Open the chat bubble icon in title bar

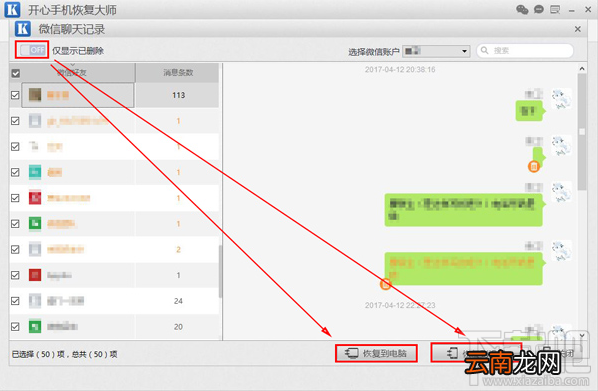coord(539,10)
